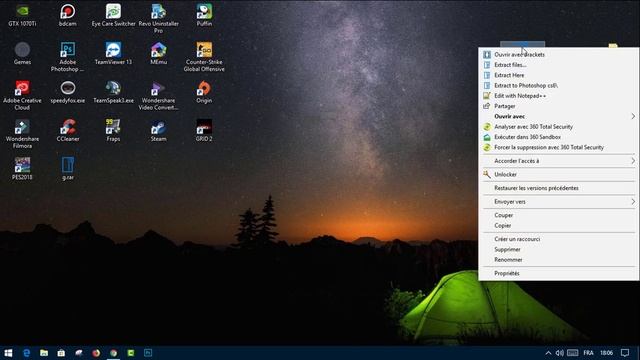Image resolution: width=640 pixels, height=360 pixels.
Task: Open Photoshop from the taskbar
Action: 148,353
